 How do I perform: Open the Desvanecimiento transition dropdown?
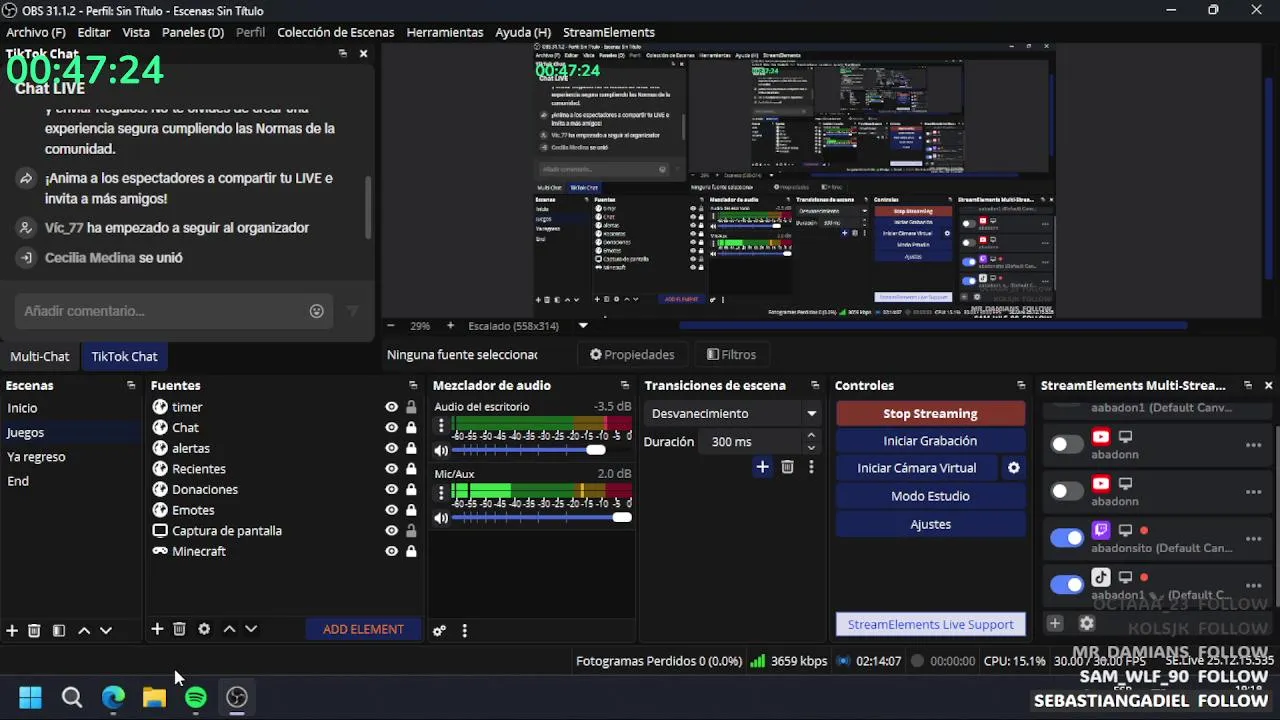733,413
